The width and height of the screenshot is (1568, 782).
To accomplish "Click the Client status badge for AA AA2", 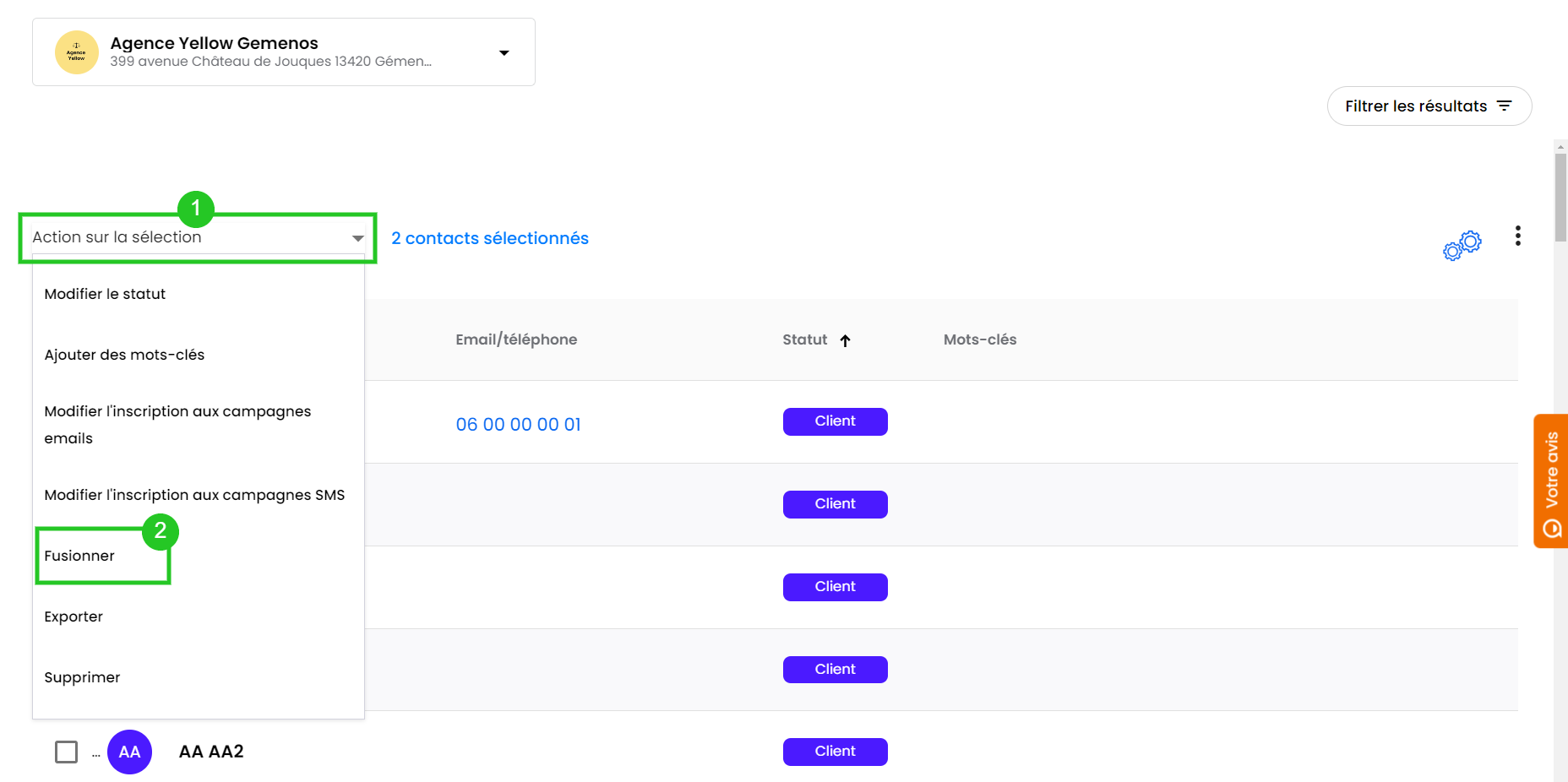I will (x=836, y=752).
